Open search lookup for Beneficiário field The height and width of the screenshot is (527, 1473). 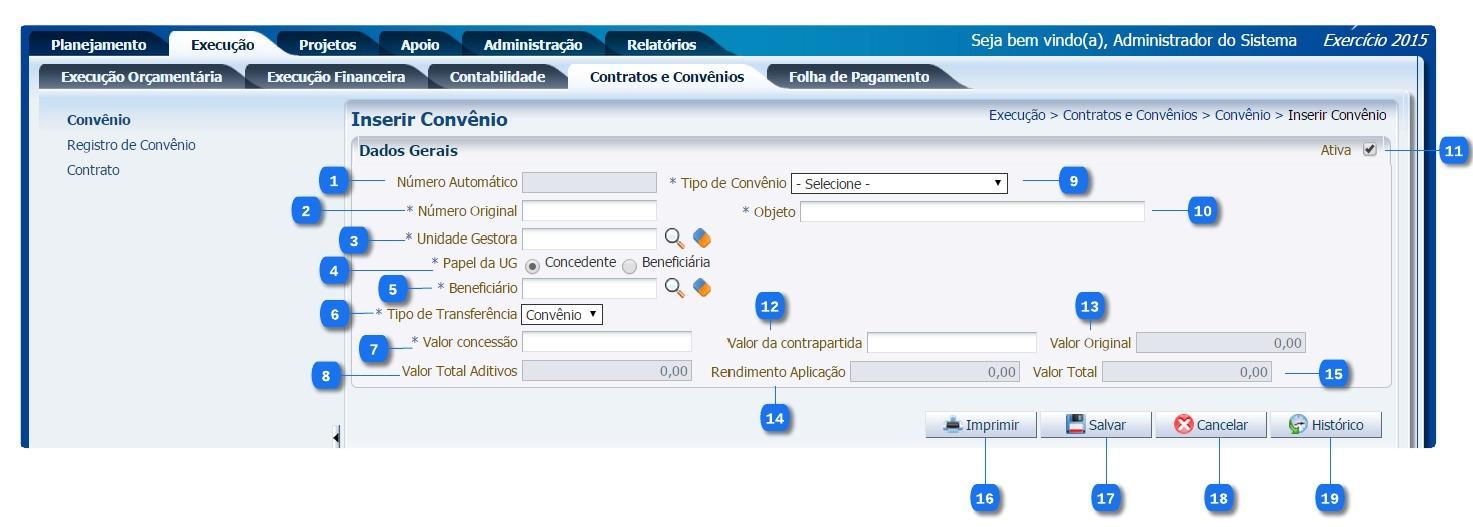[676, 288]
